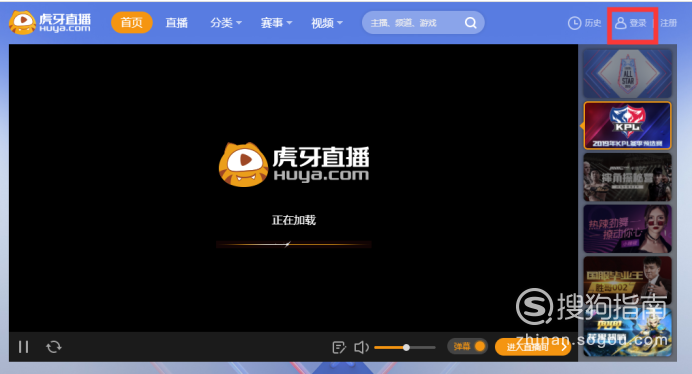Go to the 直播 live page
The image size is (692, 374).
177,23
